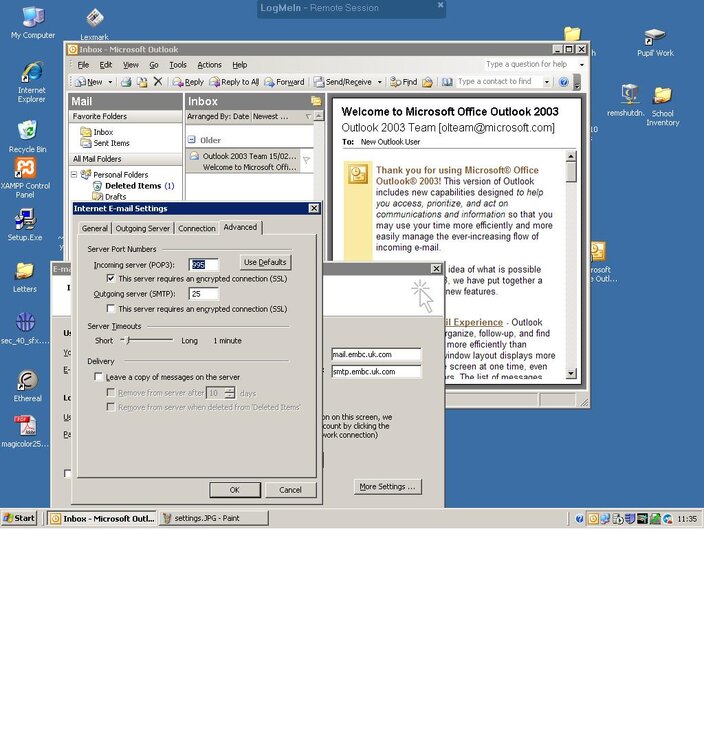Viewport: 704px width, 750px height.
Task: Click OK in Internet E-mail Settings
Action: 235,490
